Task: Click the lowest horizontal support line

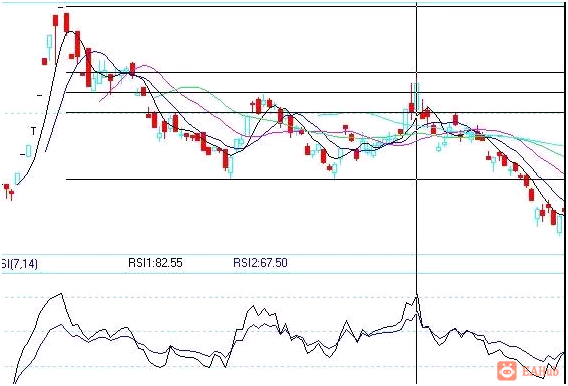Action: (315, 179)
